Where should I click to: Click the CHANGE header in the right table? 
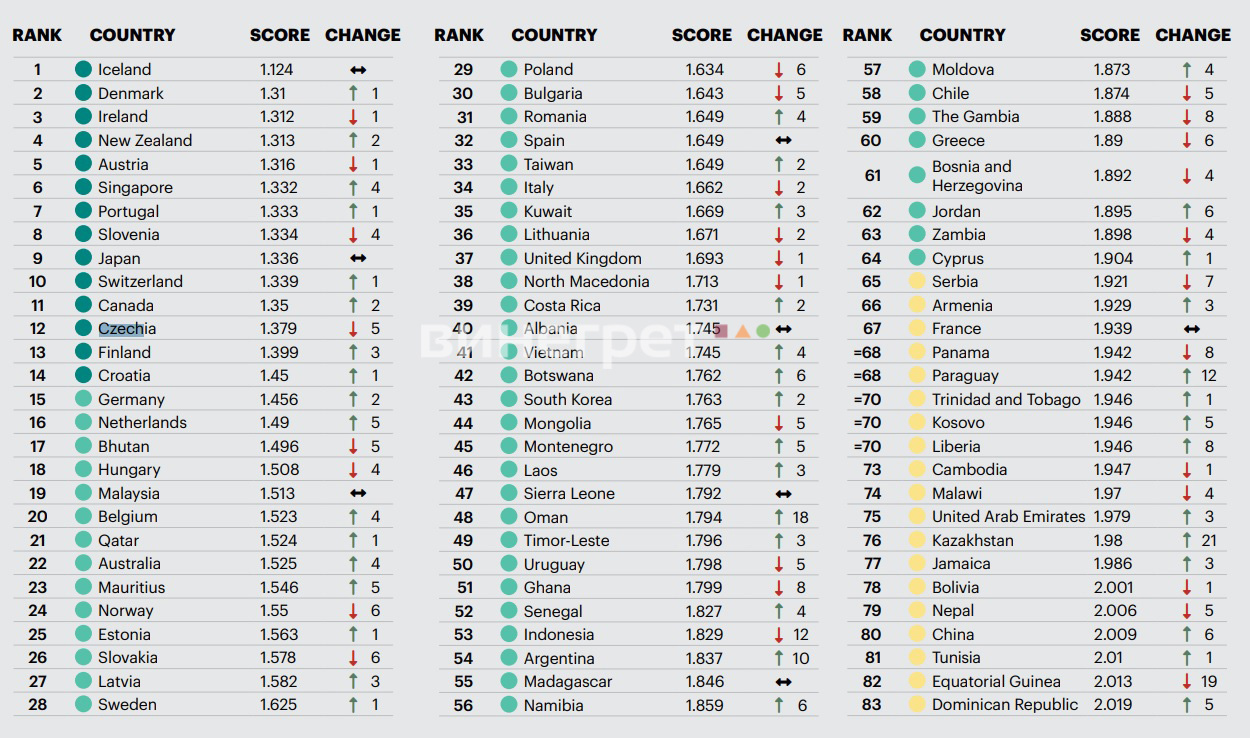tap(1193, 35)
